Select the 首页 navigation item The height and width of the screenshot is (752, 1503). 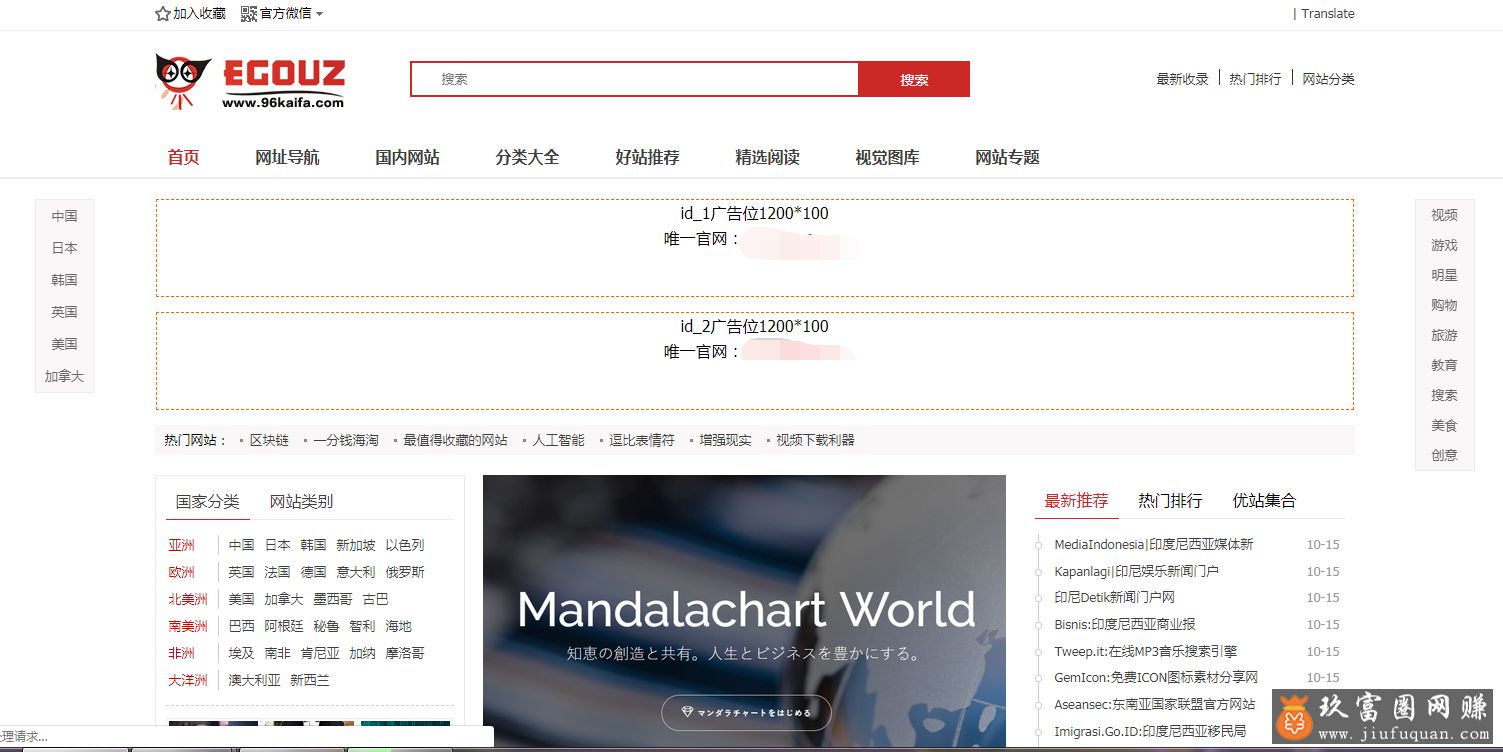coord(184,157)
